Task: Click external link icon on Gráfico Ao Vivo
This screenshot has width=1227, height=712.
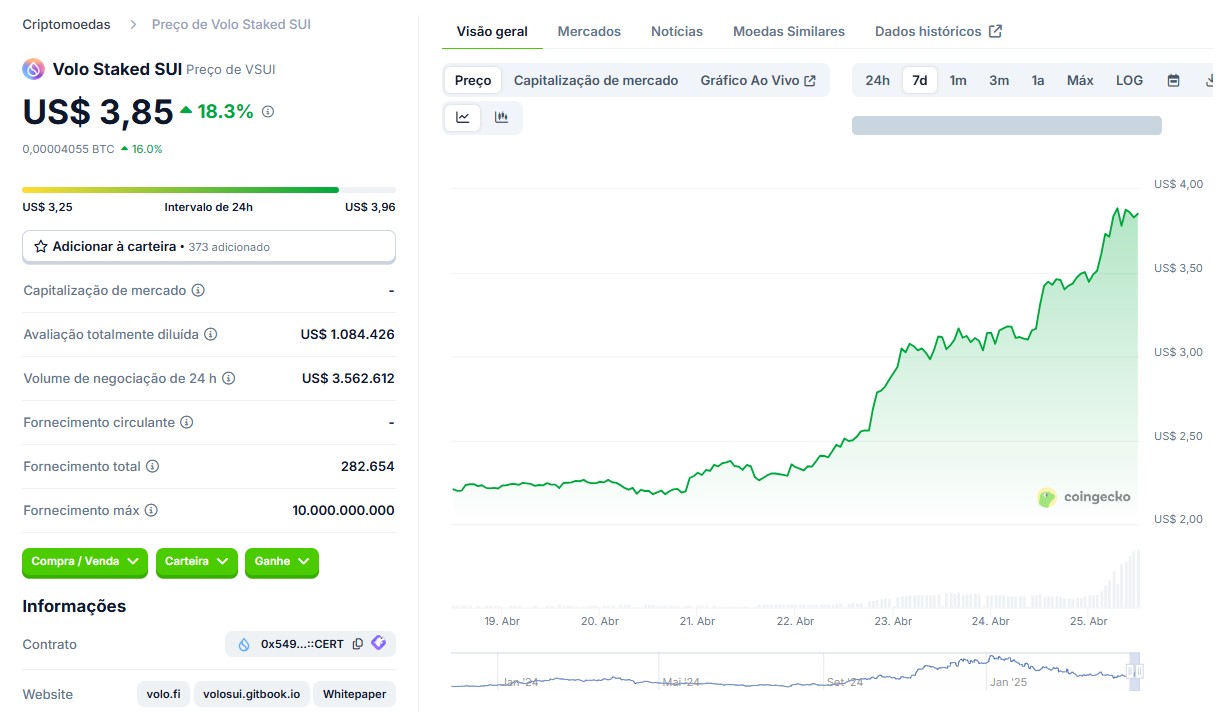Action: (x=810, y=80)
